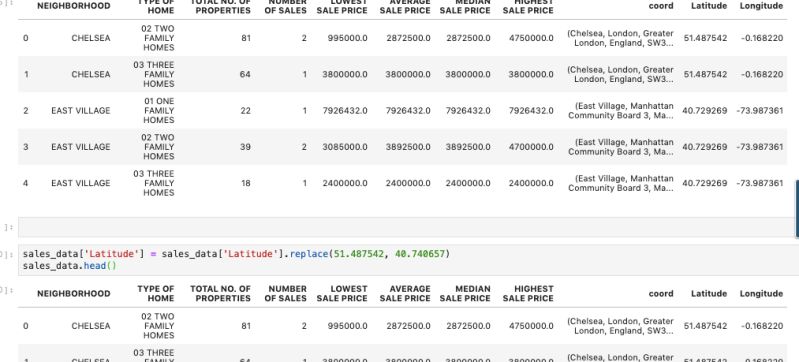This screenshot has height=362, width=799.
Task: Click the sales_data.head() code line
Action: [70, 266]
